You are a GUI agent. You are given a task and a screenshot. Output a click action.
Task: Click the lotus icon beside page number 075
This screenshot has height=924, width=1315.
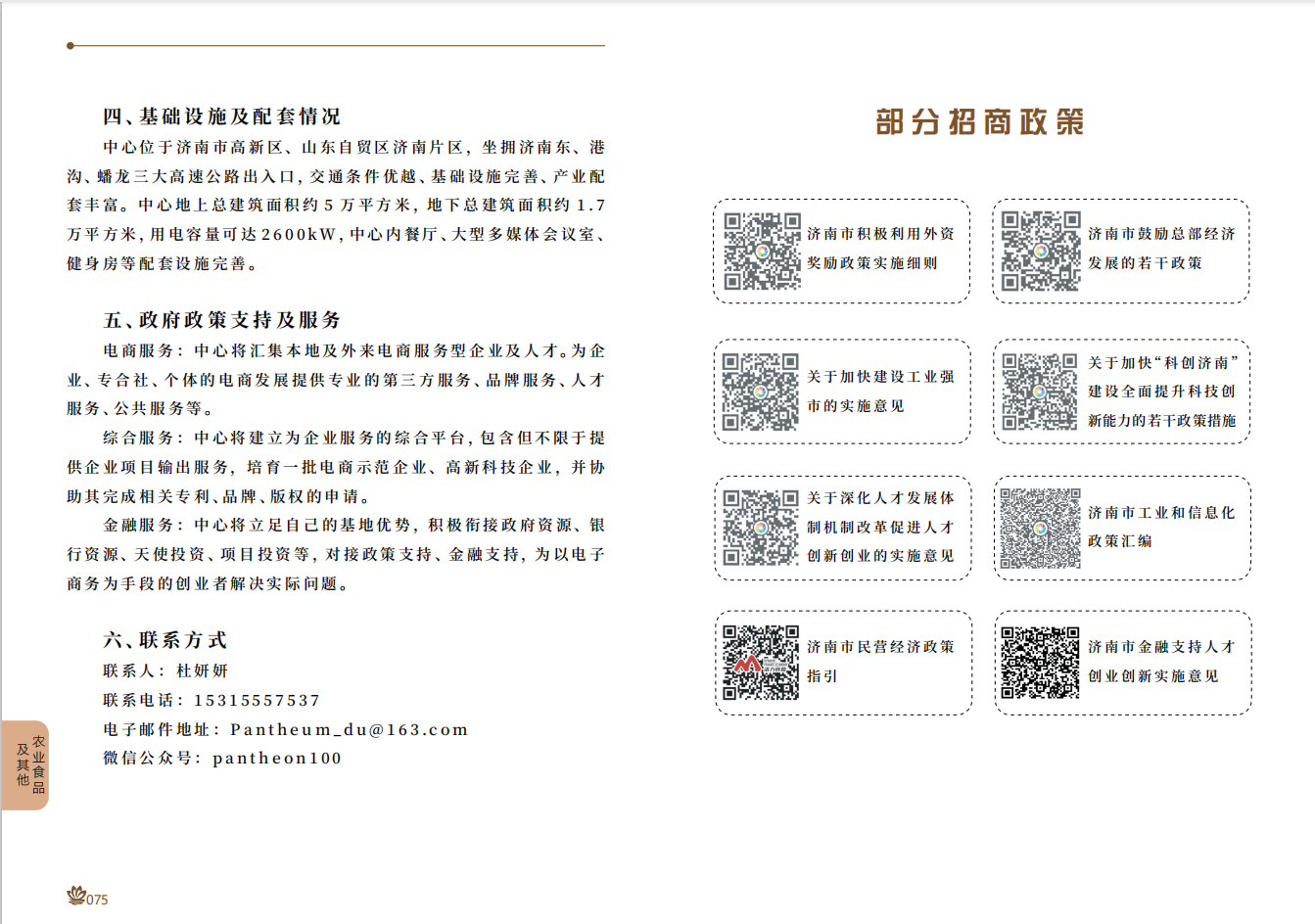point(76,896)
